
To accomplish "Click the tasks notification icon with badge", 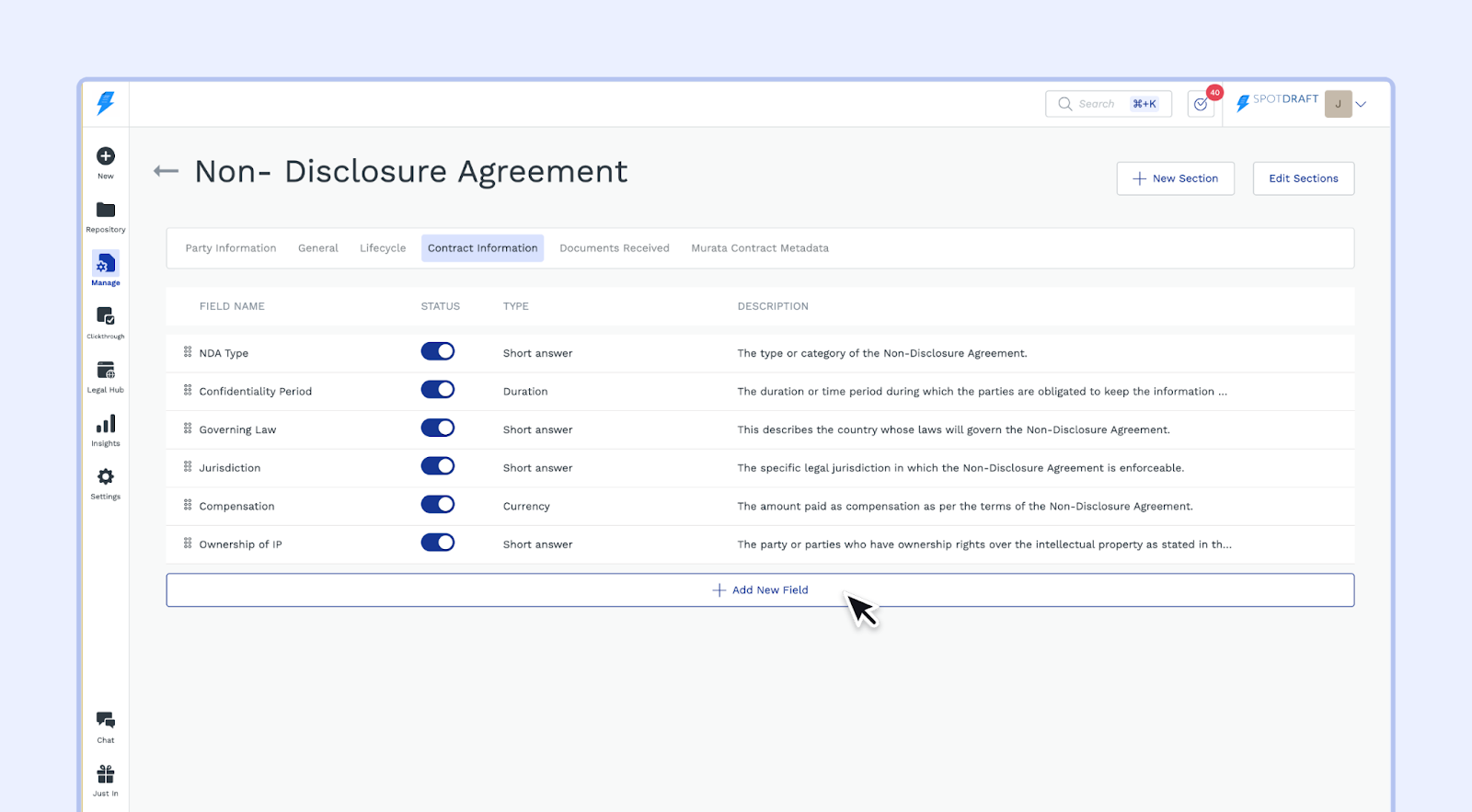I will coord(1201,104).
